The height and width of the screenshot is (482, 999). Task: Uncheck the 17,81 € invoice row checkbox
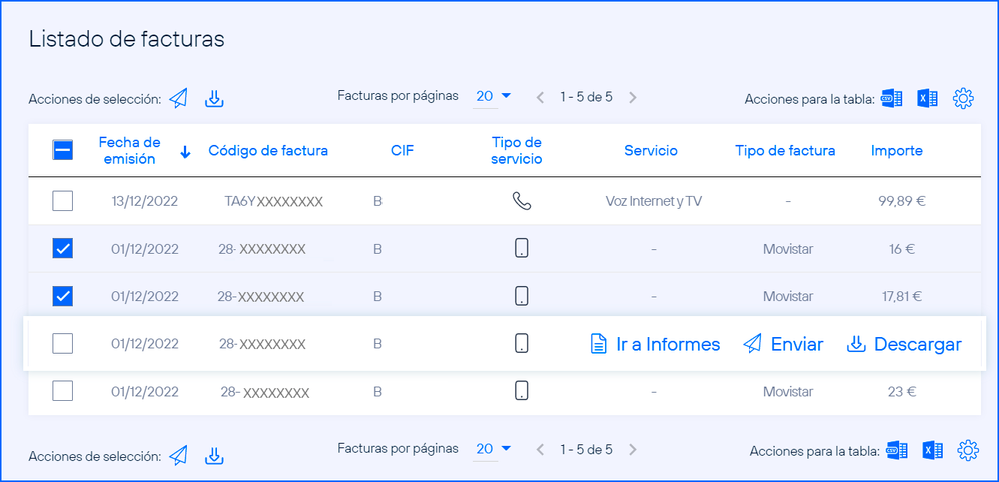(62, 296)
